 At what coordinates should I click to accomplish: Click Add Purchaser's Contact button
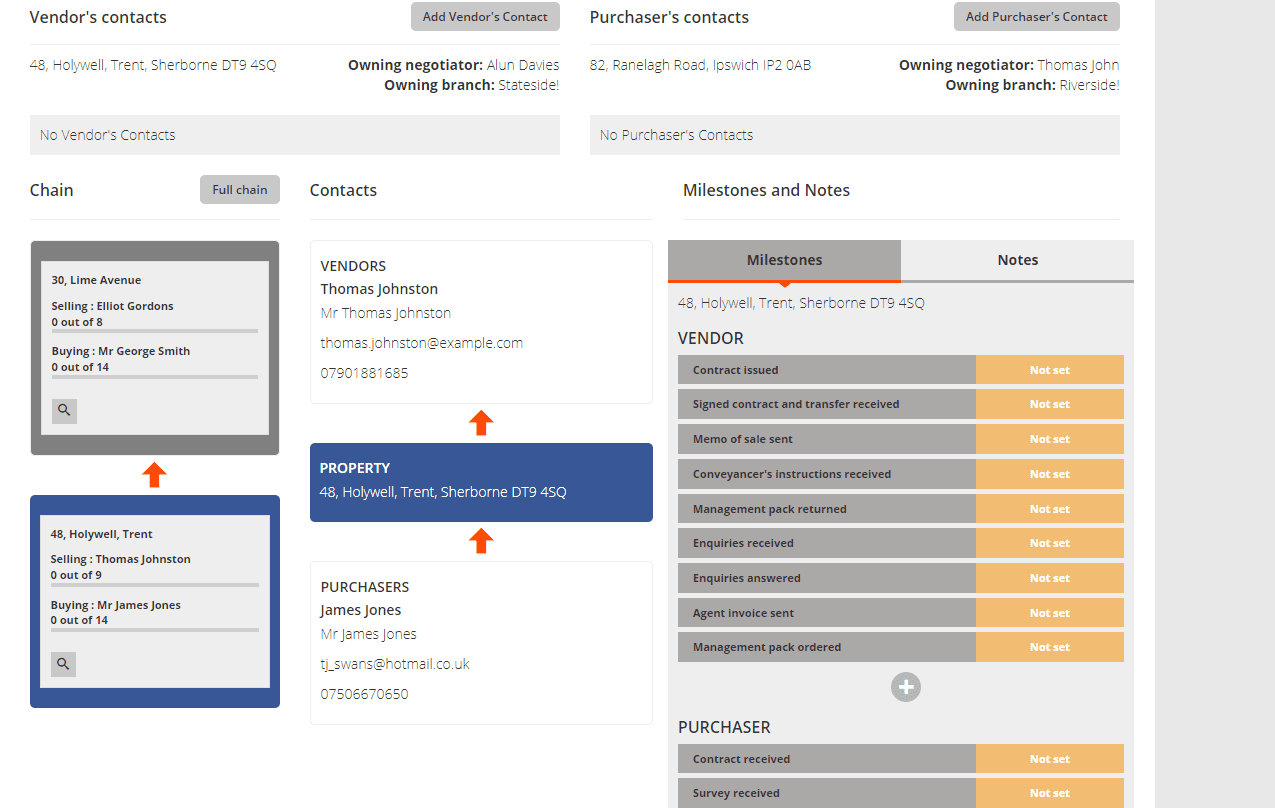[1036, 17]
